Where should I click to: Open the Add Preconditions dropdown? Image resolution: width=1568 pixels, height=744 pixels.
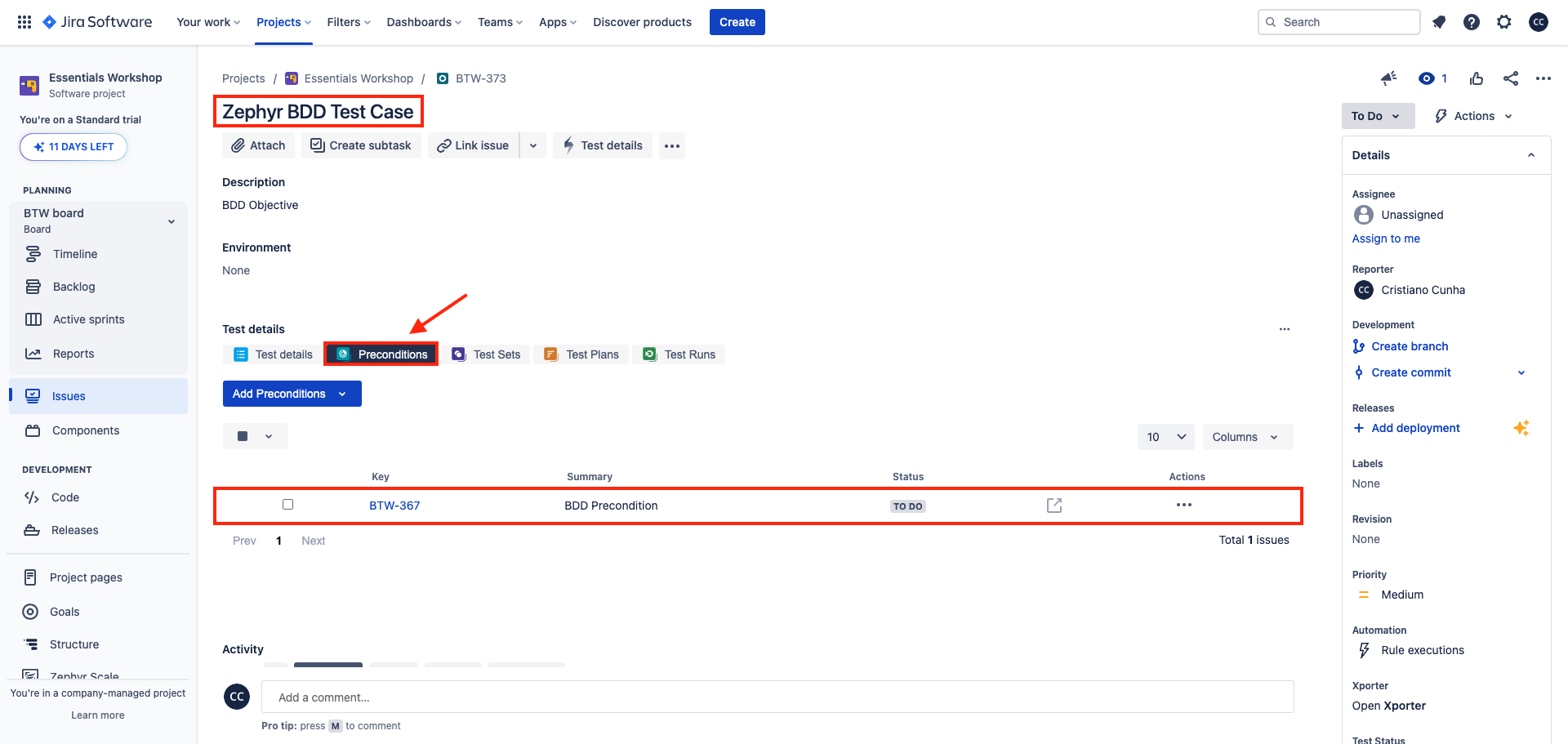[292, 394]
